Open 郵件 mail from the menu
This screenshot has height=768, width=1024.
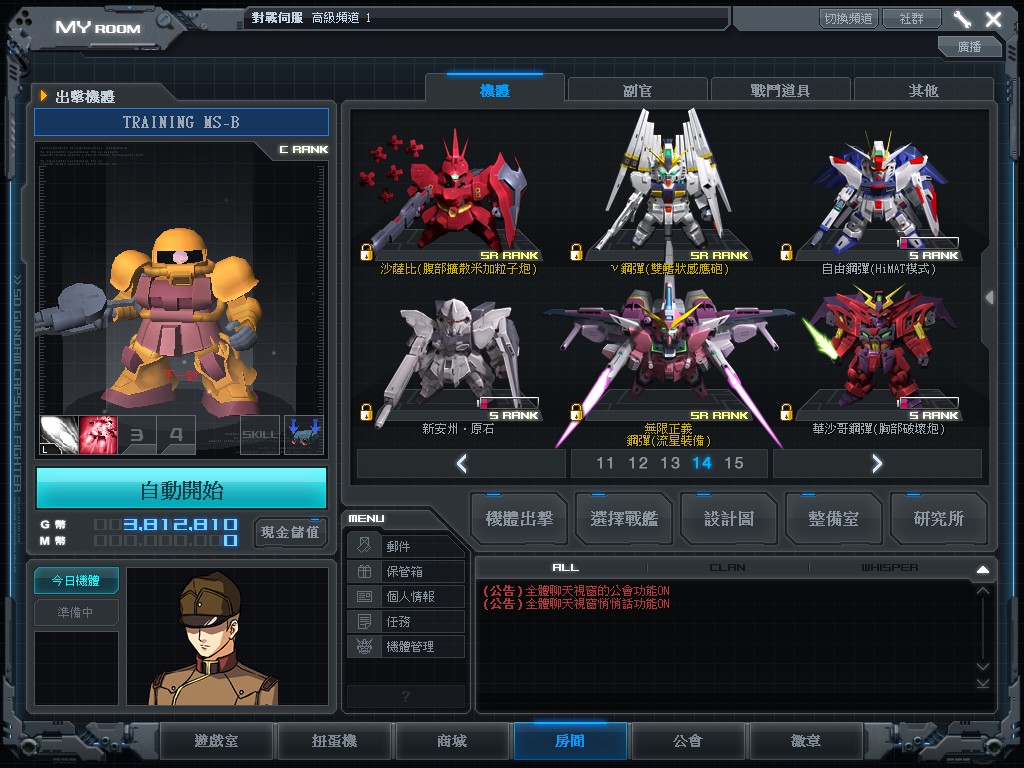pos(406,546)
